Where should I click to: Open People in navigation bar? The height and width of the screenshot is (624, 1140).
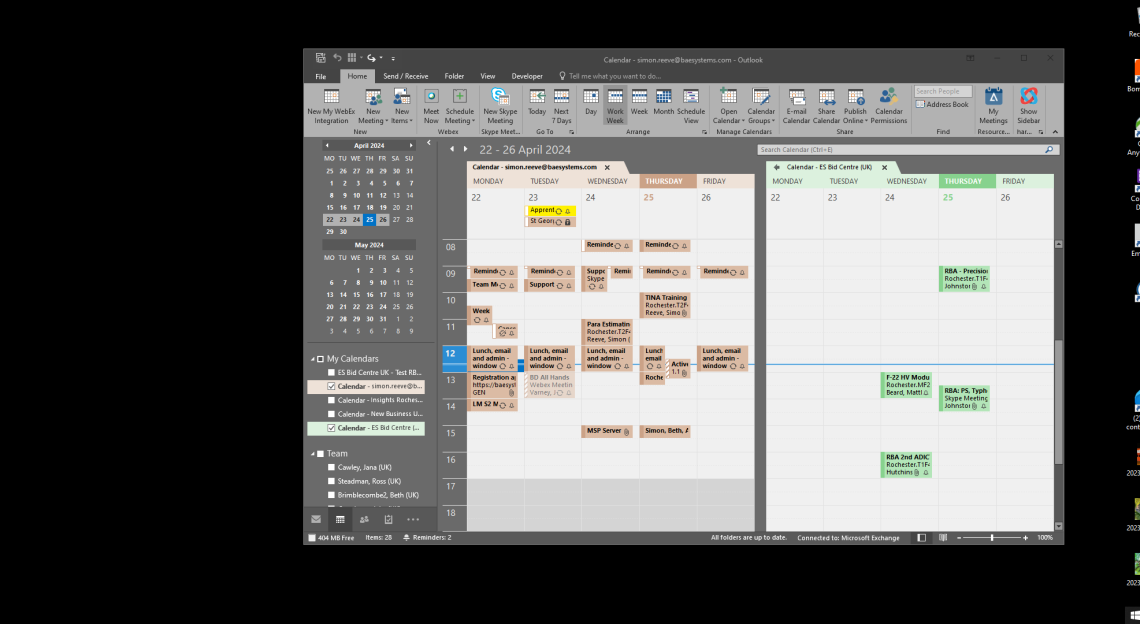click(364, 519)
